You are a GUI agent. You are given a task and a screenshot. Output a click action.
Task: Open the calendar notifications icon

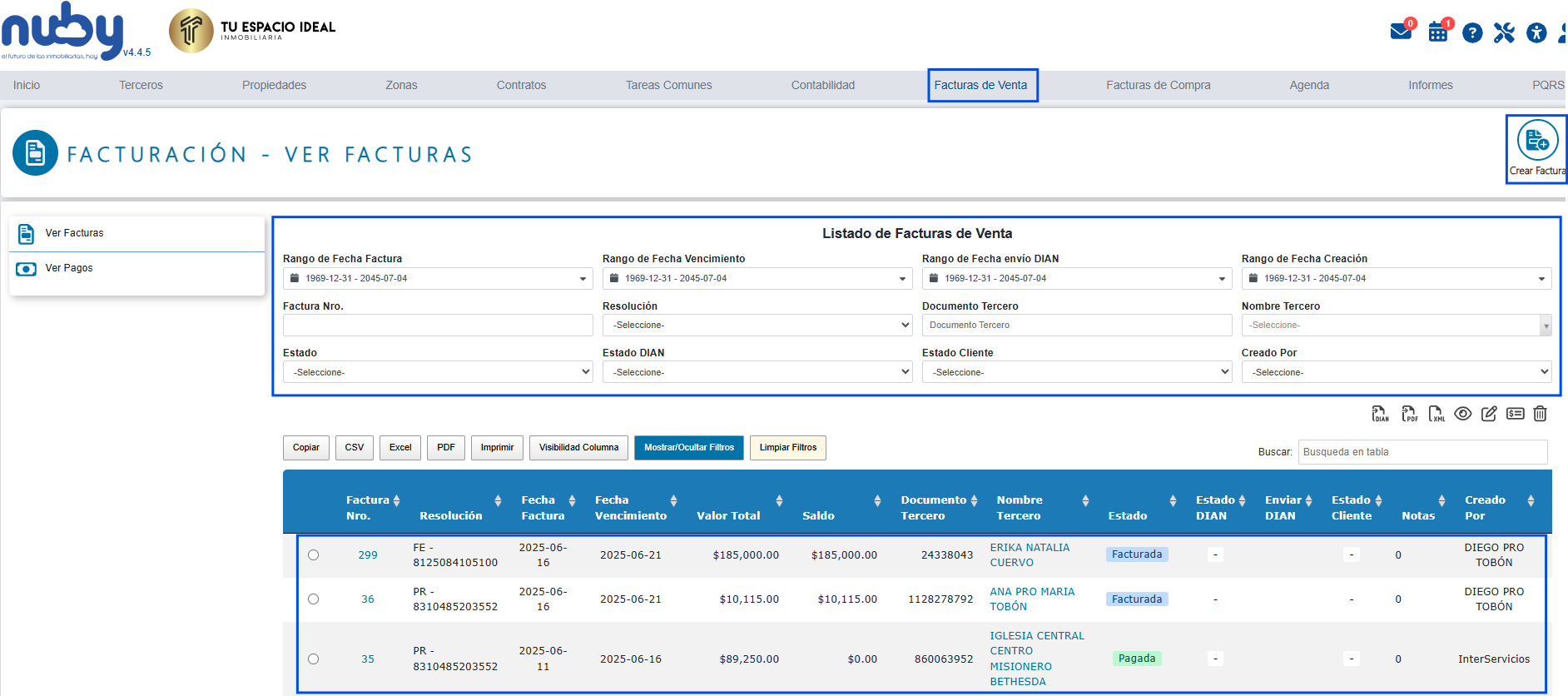click(1437, 32)
